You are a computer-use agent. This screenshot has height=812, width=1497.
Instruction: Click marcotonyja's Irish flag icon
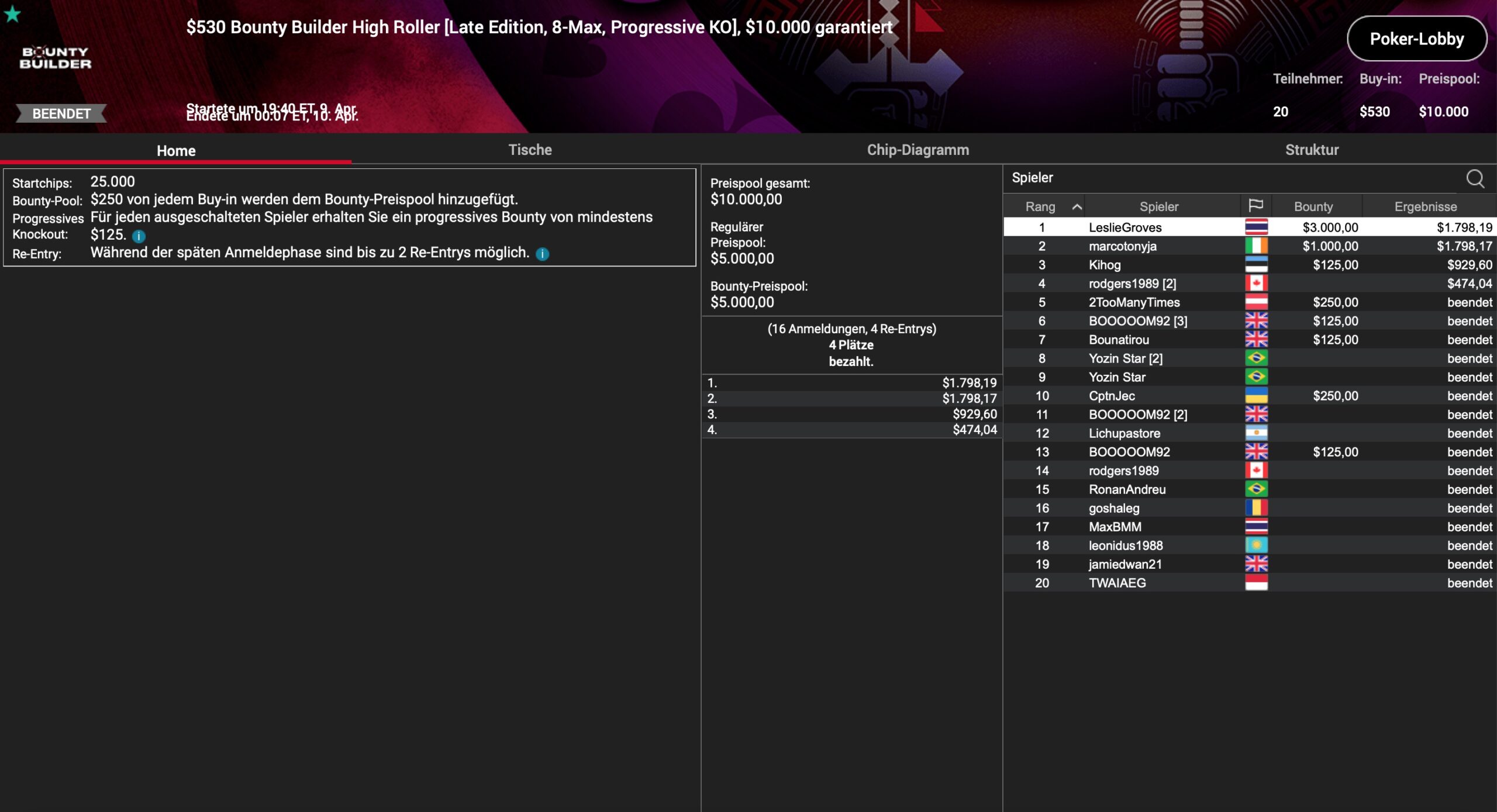tap(1256, 246)
